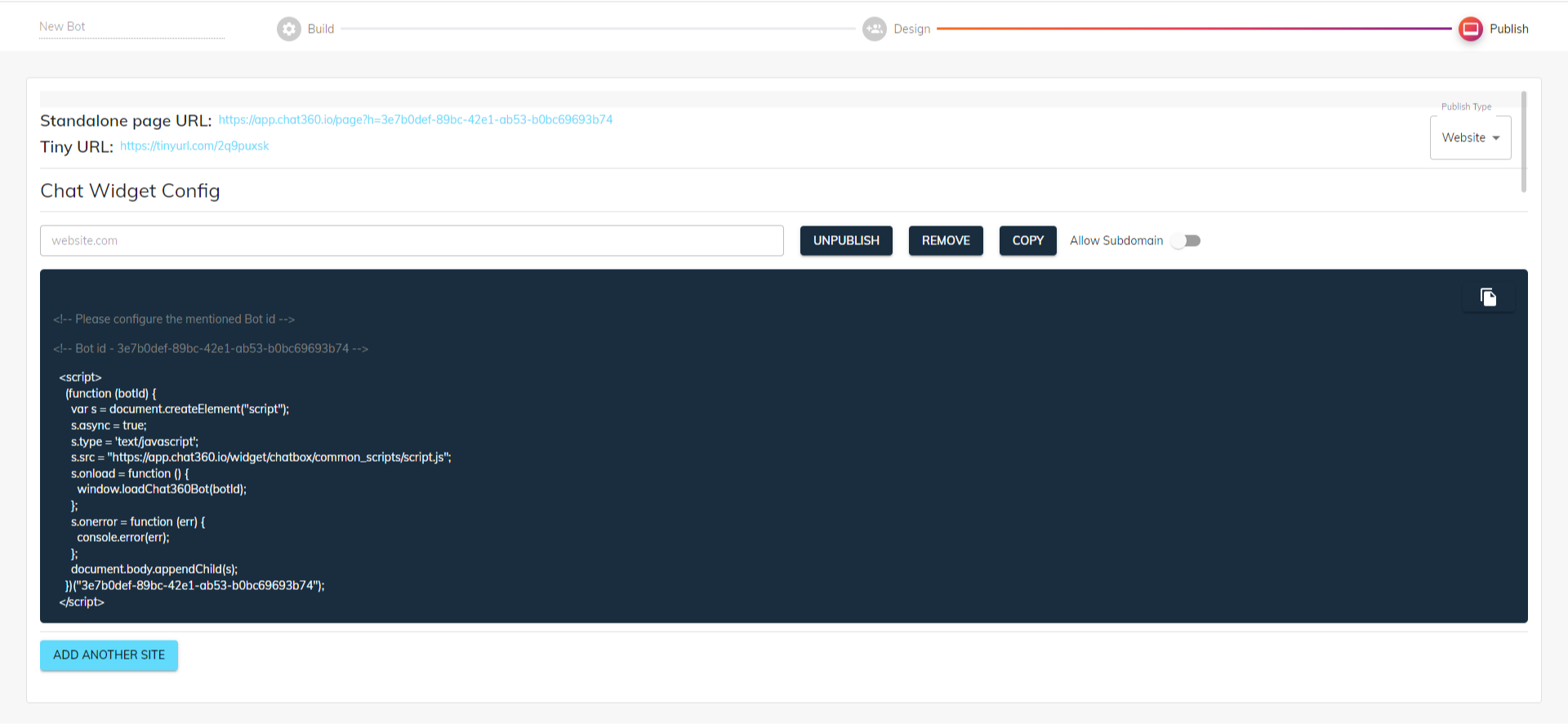Viewport: 1568px width, 724px height.
Task: Go to the Publish step label
Action: point(1508,29)
